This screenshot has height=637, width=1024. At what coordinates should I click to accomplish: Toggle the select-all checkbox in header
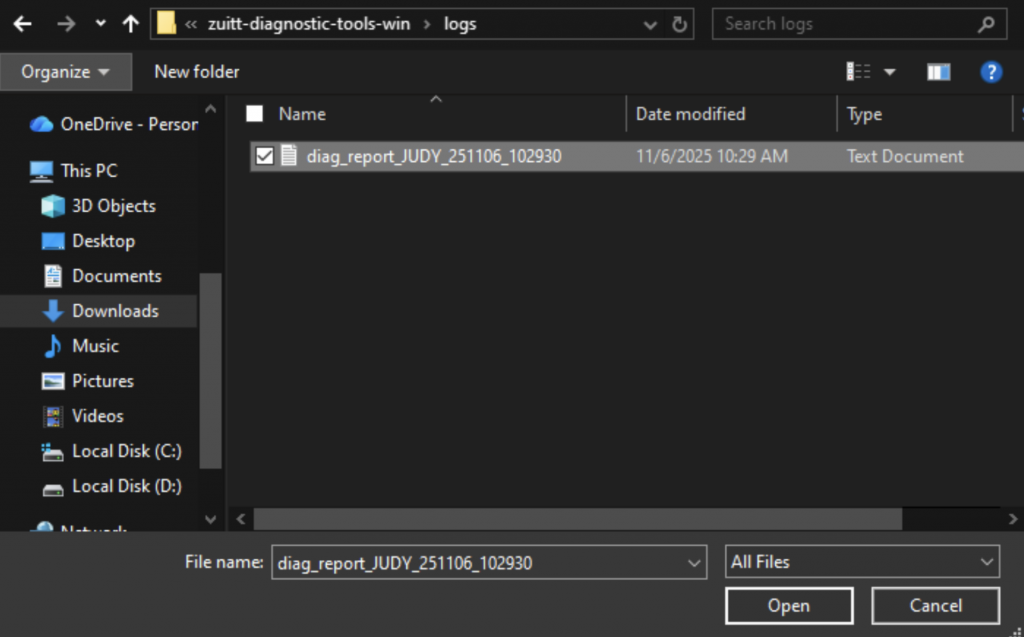tap(255, 114)
